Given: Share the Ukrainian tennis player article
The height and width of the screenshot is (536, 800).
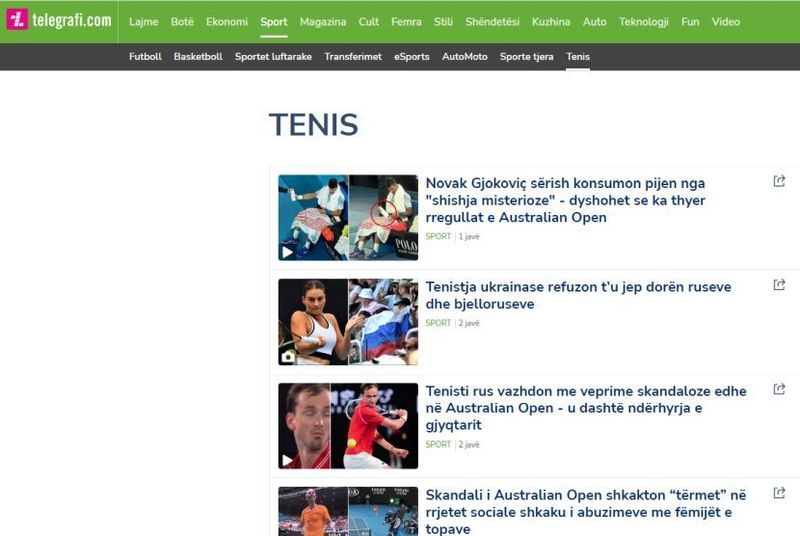Looking at the screenshot, I should 779,285.
